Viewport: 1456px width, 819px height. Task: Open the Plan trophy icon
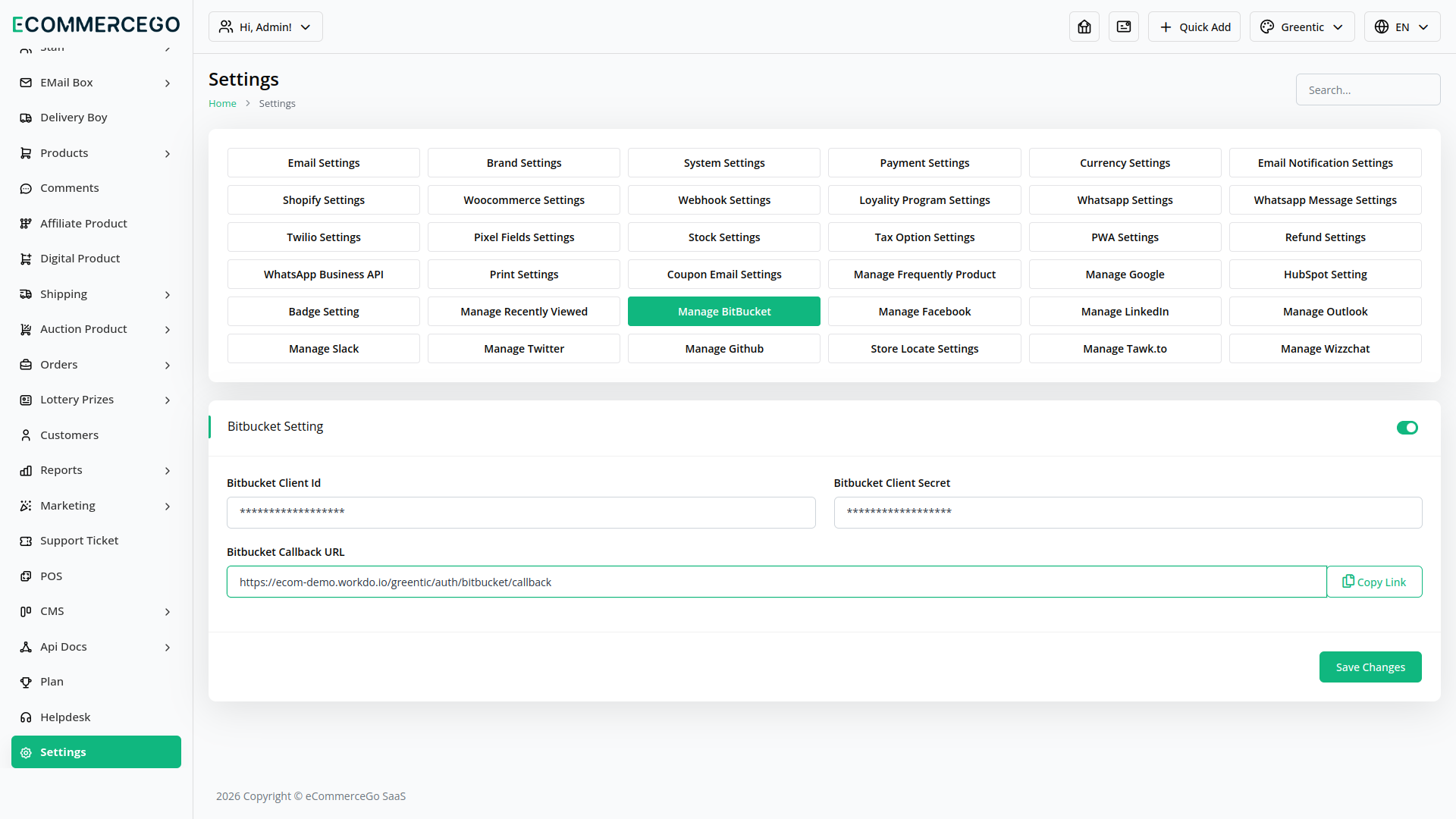(x=26, y=682)
